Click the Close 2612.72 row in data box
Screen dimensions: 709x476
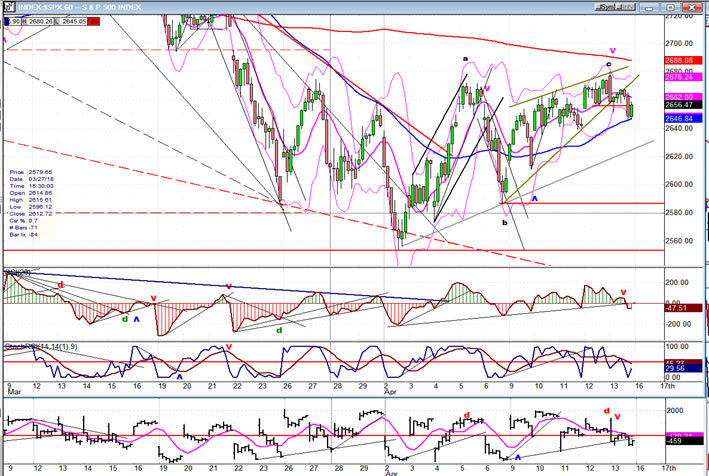(30, 213)
